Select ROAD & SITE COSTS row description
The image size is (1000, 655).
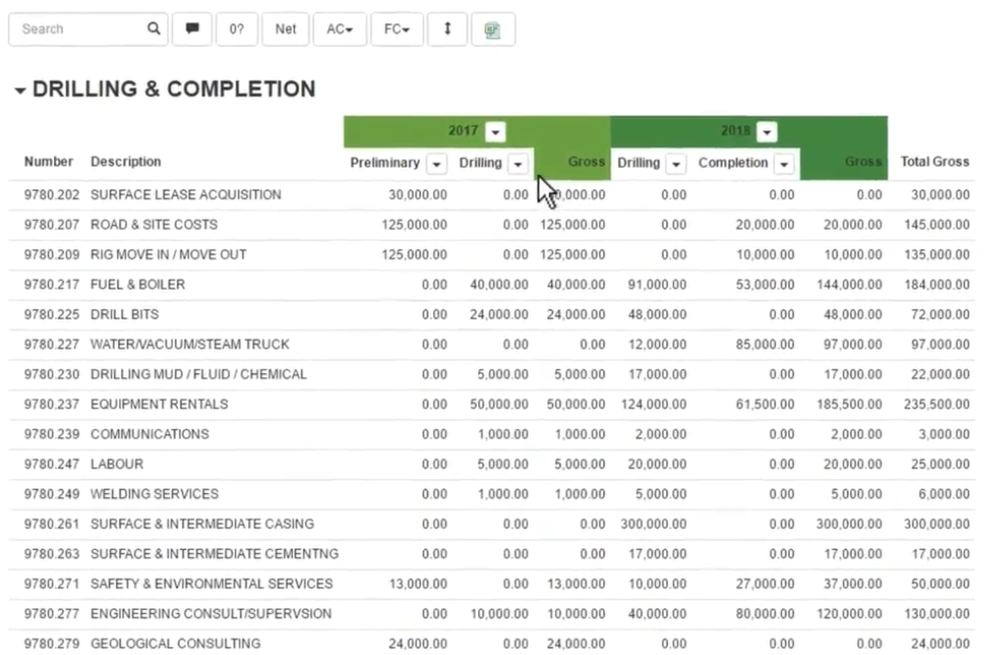pyautogui.click(x=154, y=224)
